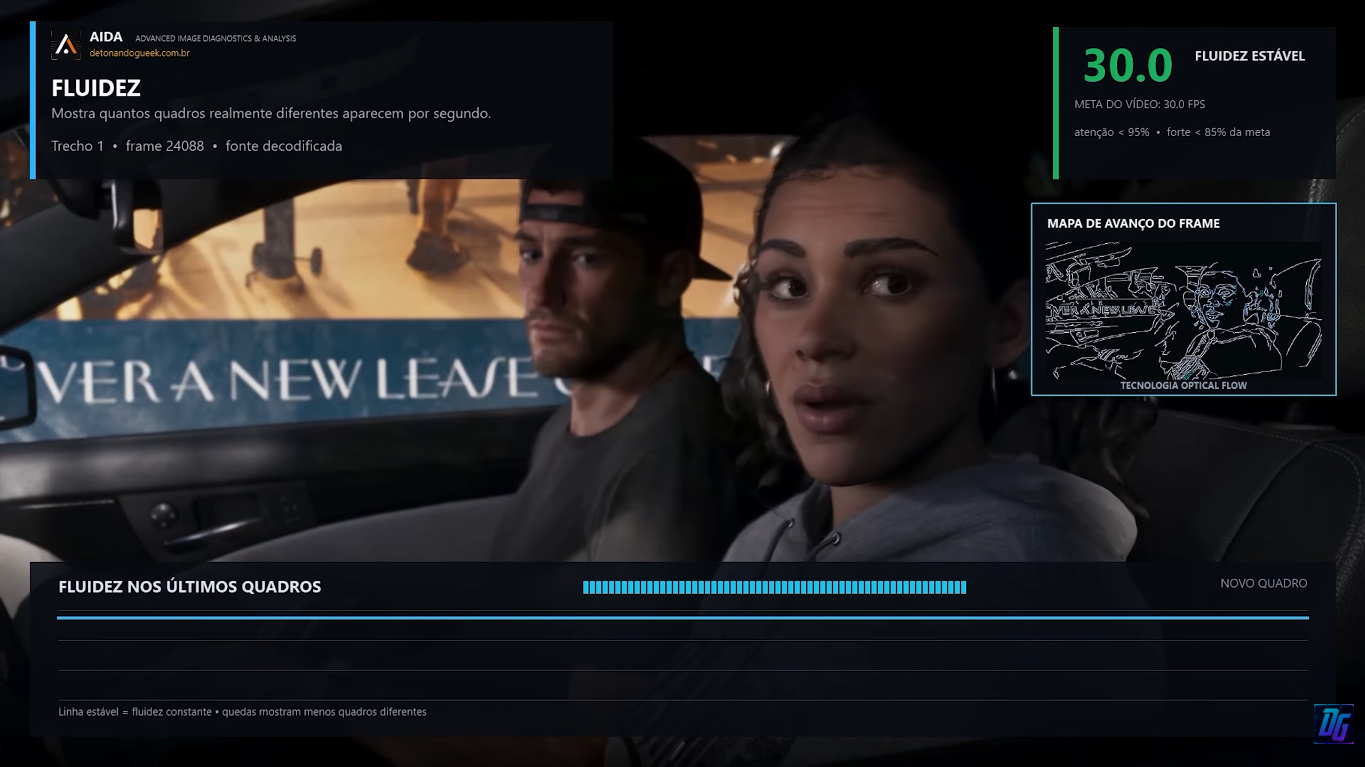1365x767 pixels.
Task: Click the 'atenção < 95%' threshold text
Action: [1111, 132]
